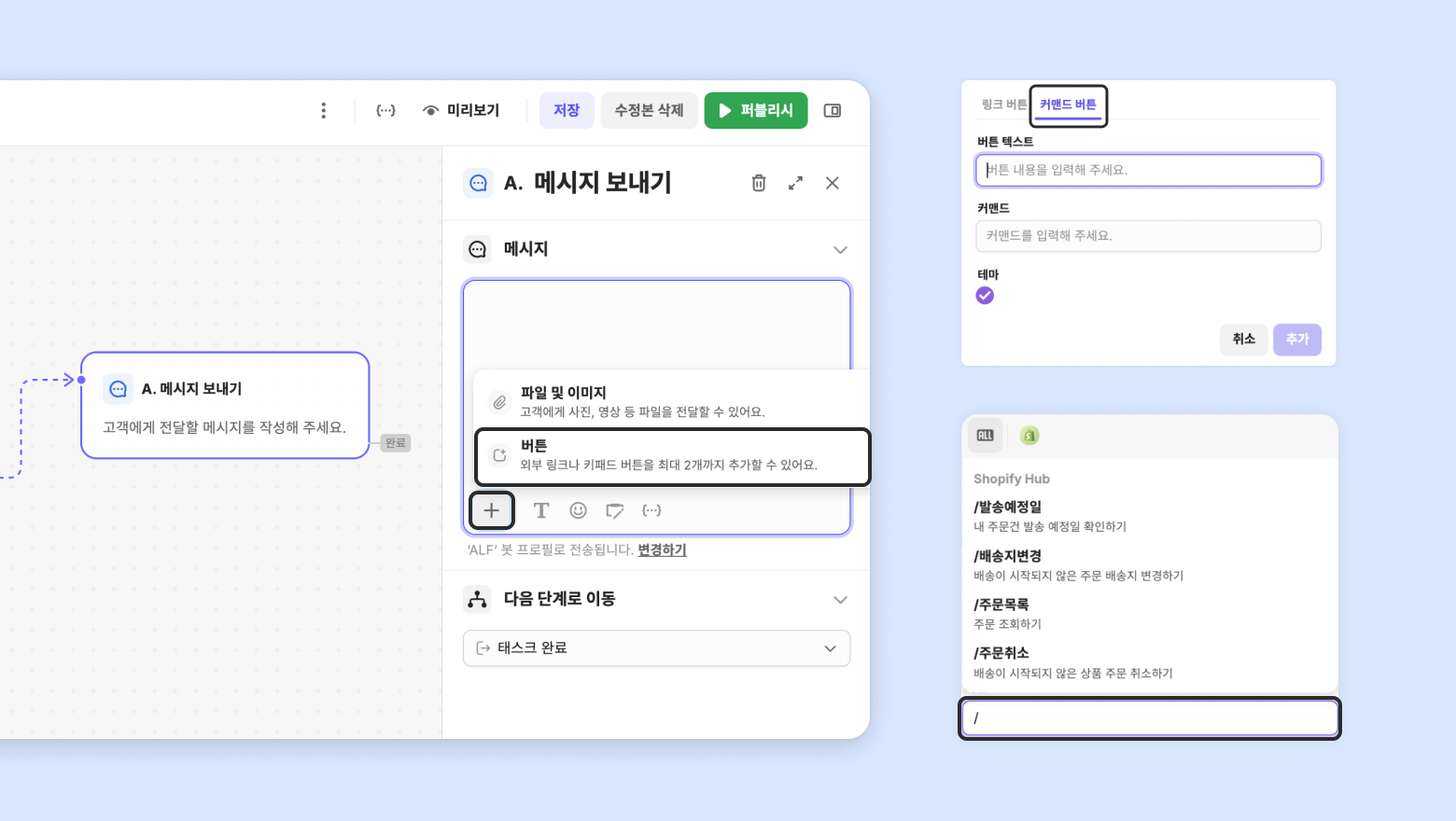Toggle the side panel layout icon
Screen dimensions: 1456x821
coord(833,110)
